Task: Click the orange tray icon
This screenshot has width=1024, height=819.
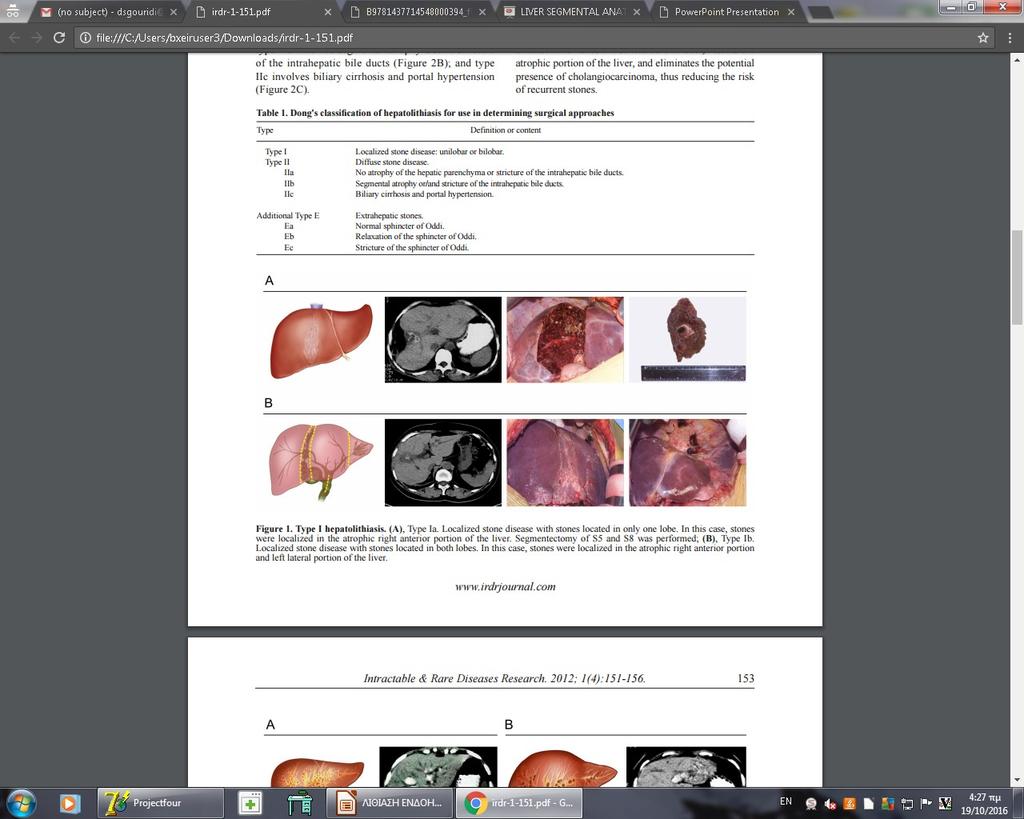Action: pos(850,803)
